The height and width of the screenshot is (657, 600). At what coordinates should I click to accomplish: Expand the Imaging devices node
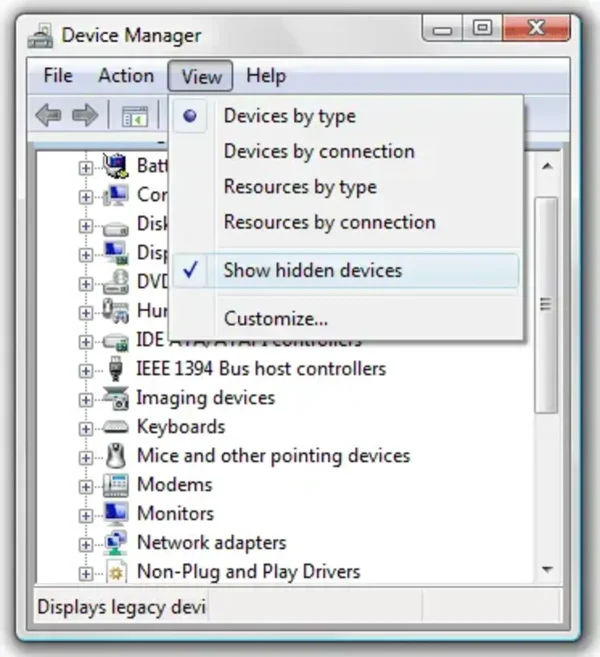coord(85,400)
